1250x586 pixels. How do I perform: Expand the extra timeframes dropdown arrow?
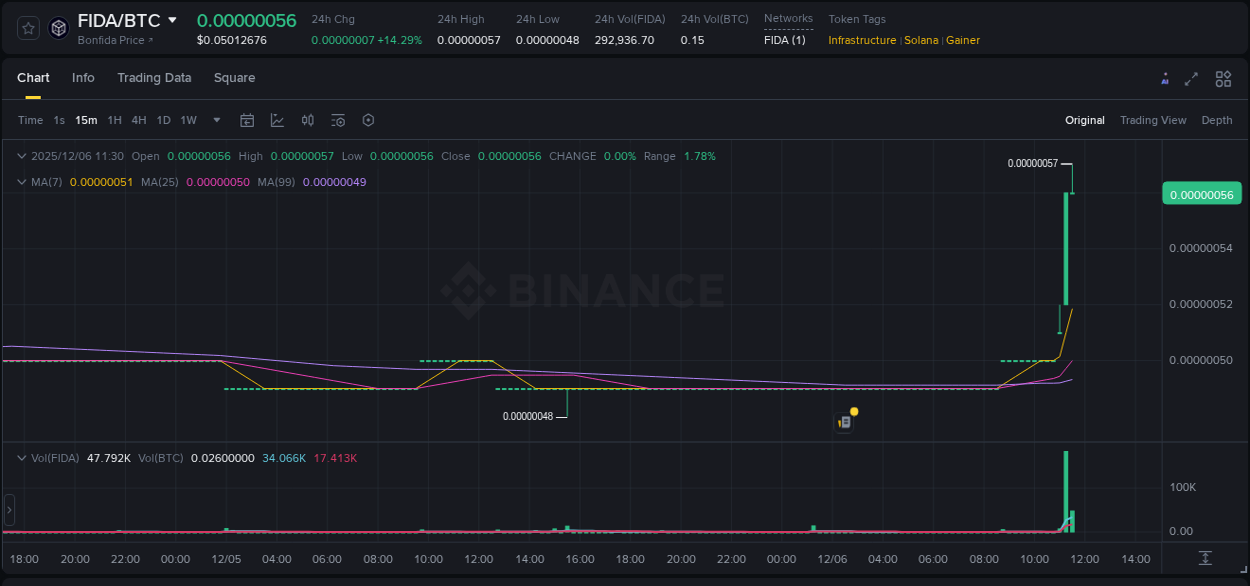[215, 120]
